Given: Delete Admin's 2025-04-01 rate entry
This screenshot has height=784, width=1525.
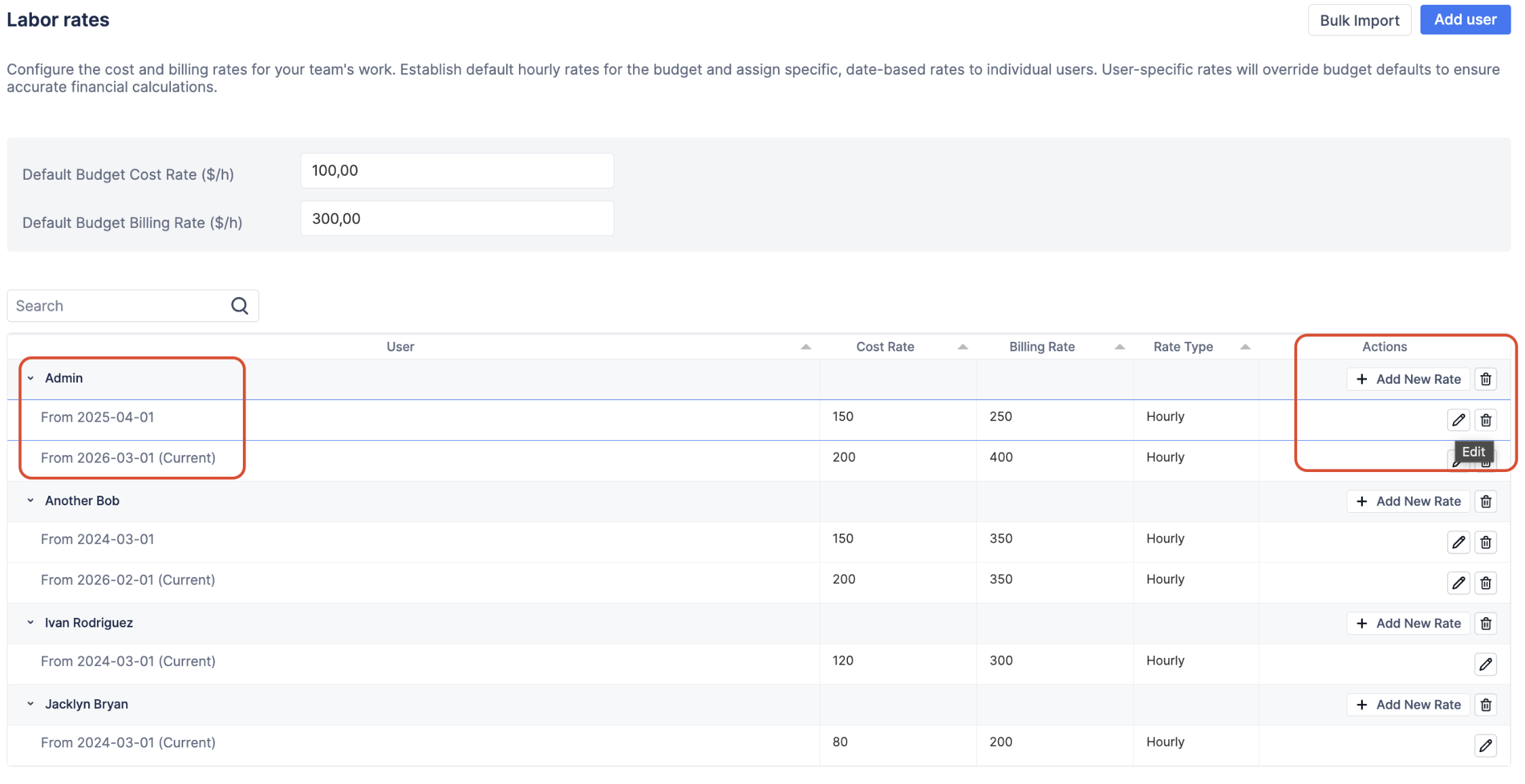Looking at the screenshot, I should click(x=1486, y=420).
